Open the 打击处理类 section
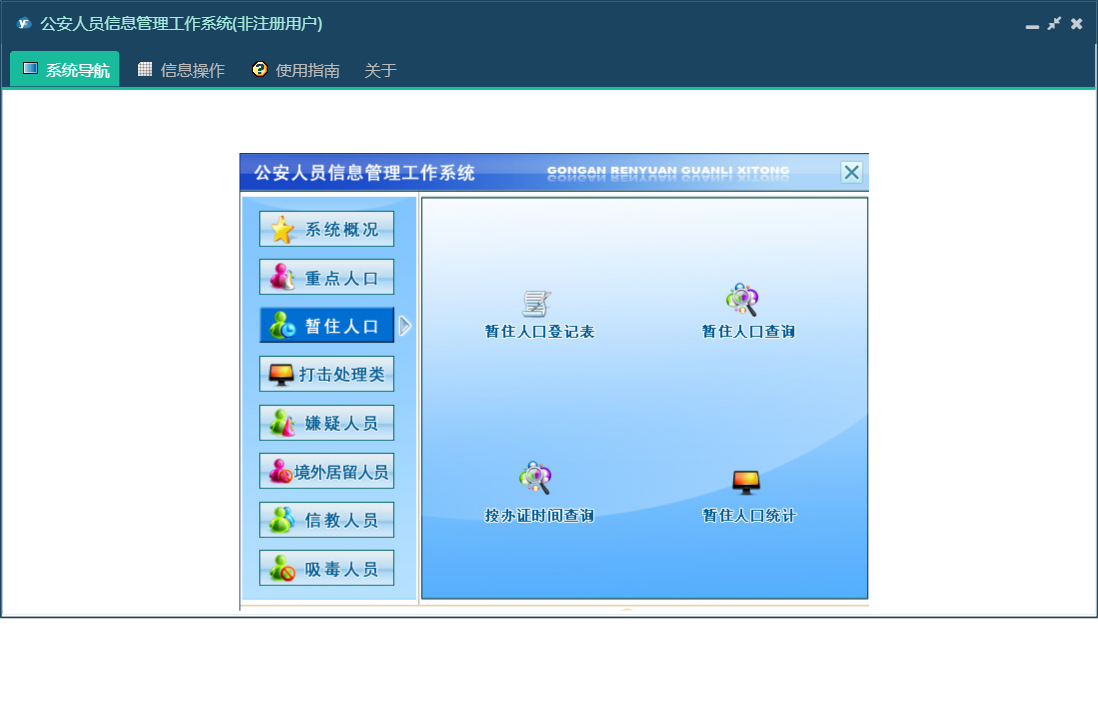 pos(326,374)
